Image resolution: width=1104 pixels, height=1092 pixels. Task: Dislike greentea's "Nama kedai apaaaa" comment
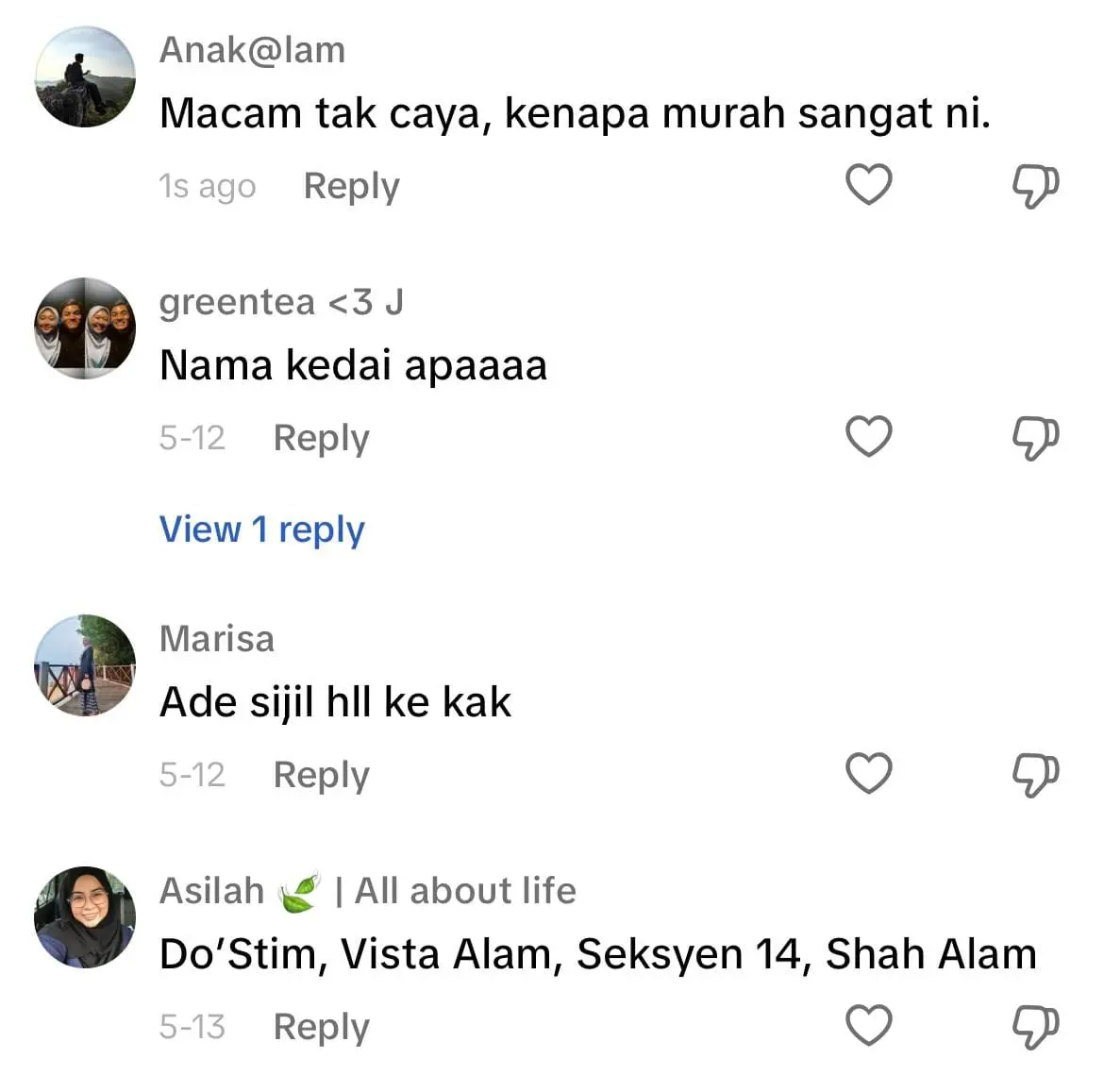[1035, 437]
